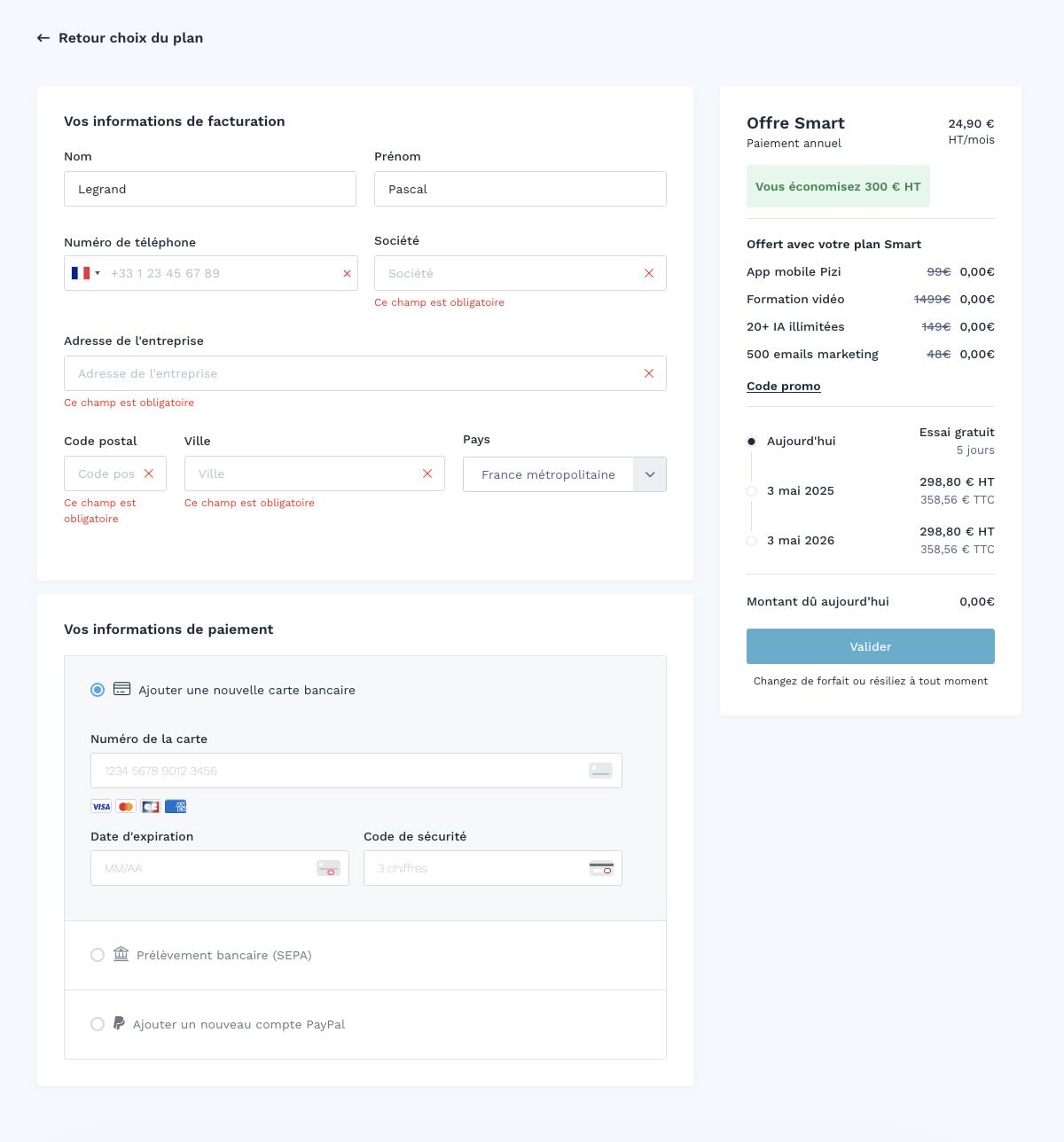Click the Carte Bancaire logo
Screen dimensions: 1064x1142
pyautogui.click(x=151, y=807)
